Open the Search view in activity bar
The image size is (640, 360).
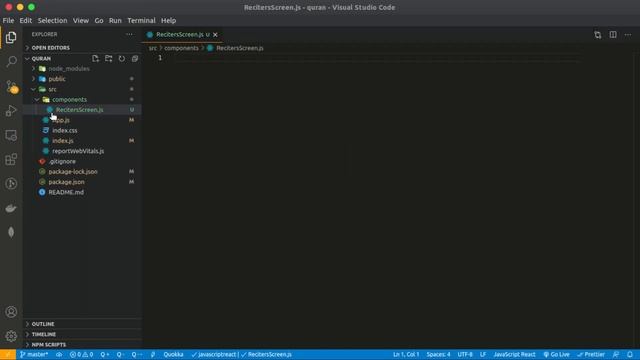click(x=11, y=61)
